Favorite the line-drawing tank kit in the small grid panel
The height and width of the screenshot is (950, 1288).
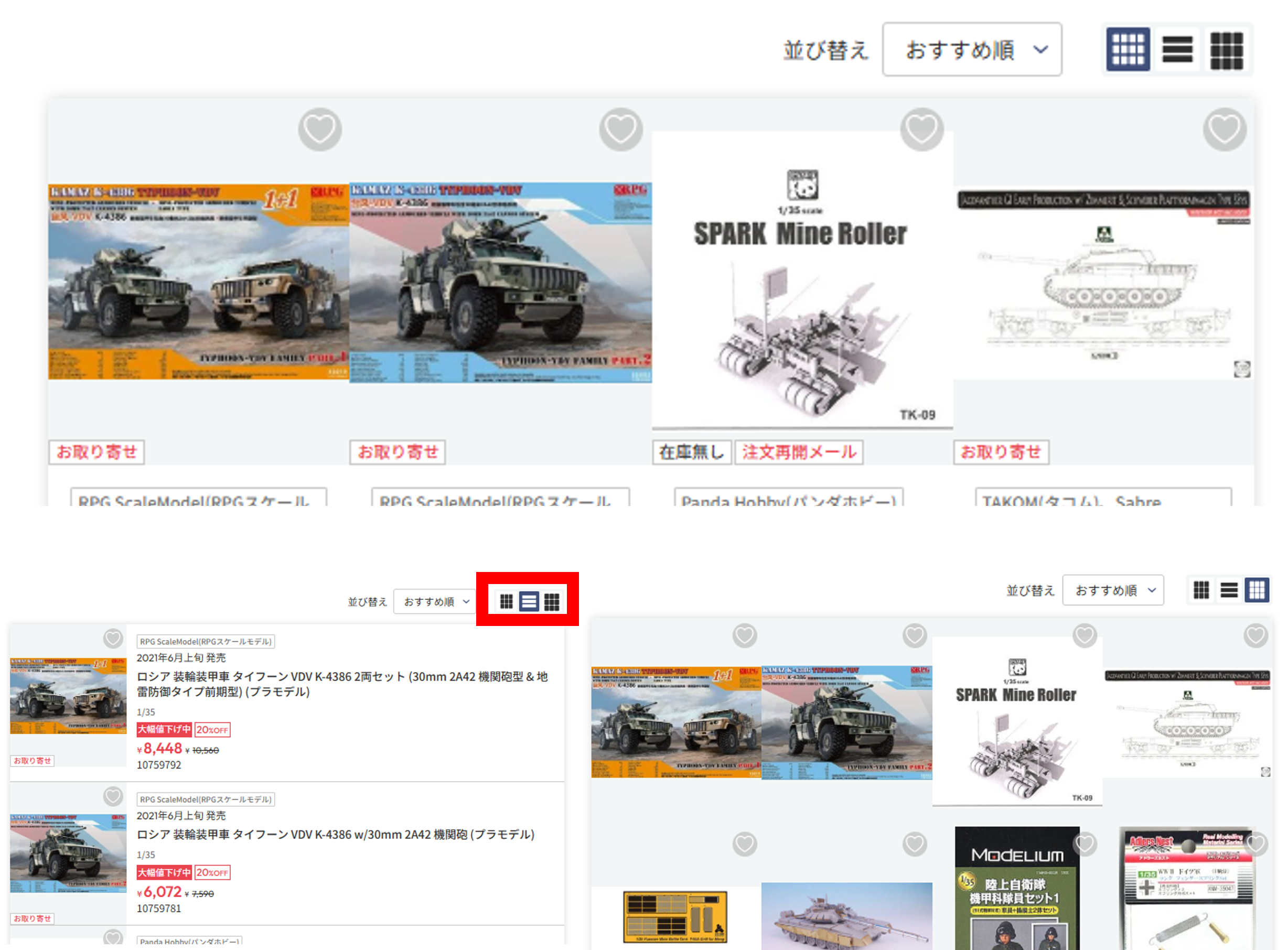pos(1256,635)
